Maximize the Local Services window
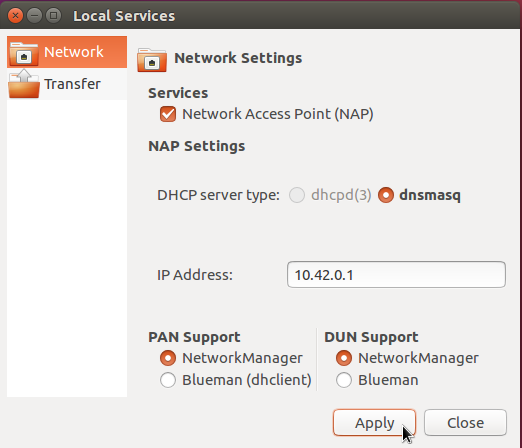 point(53,16)
